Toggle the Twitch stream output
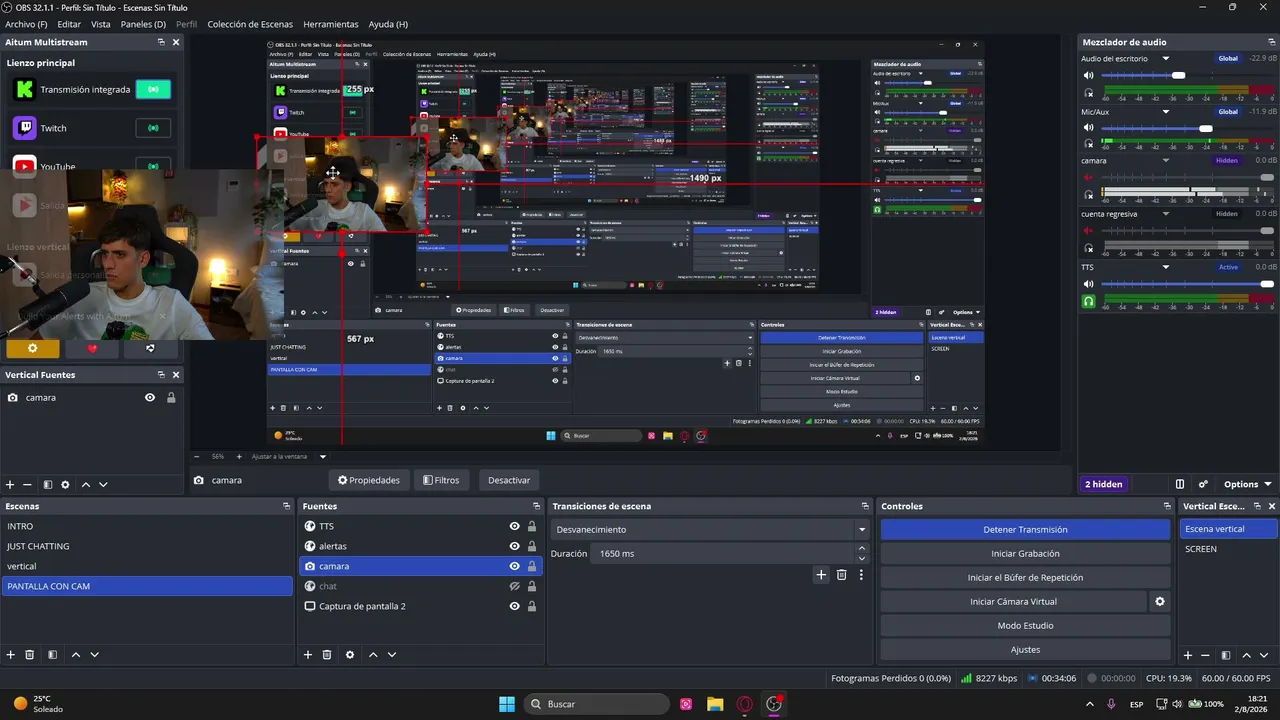 click(x=153, y=128)
